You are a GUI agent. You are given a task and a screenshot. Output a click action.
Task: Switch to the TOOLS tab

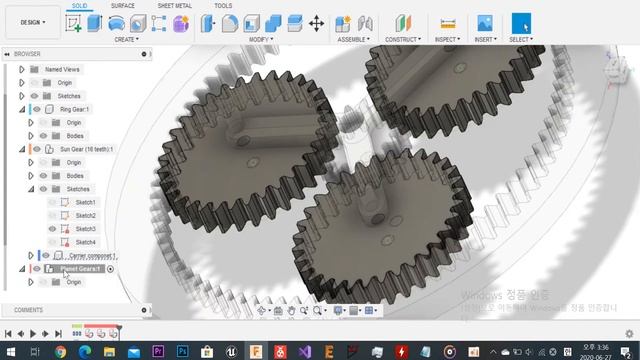click(223, 6)
